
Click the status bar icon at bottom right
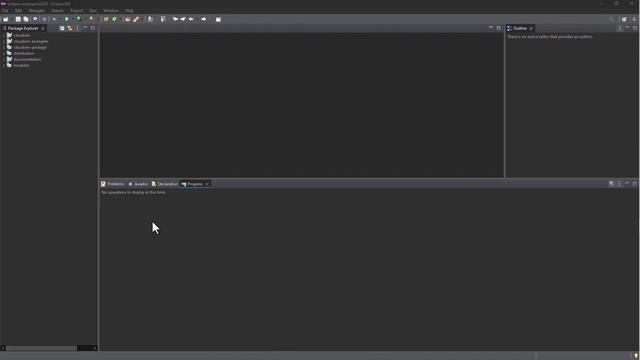coord(635,356)
